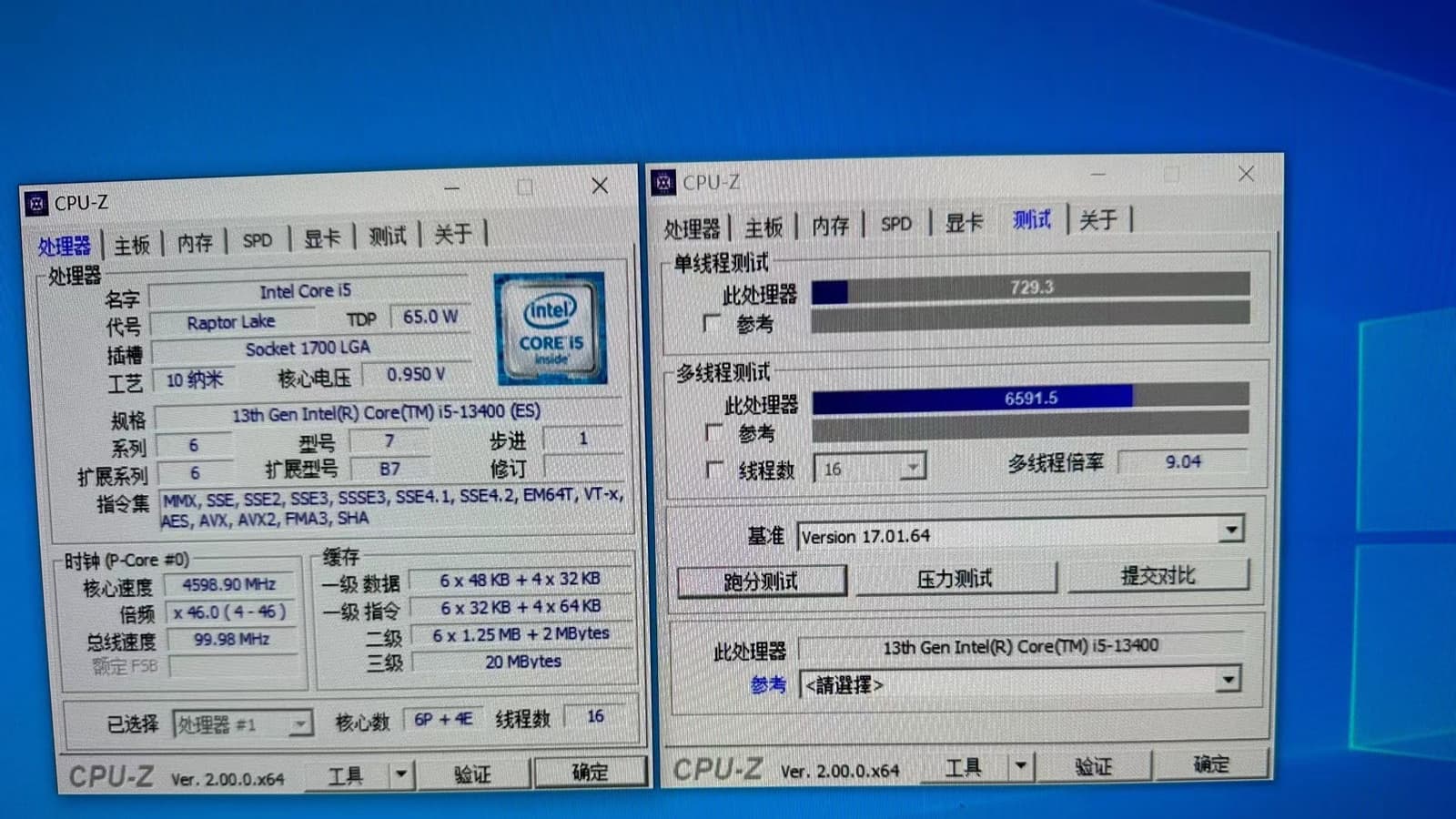This screenshot has width=1456, height=819.
Task: Click the 此处理器 name field in the benchmark window
Action: pyautogui.click(x=1020, y=646)
